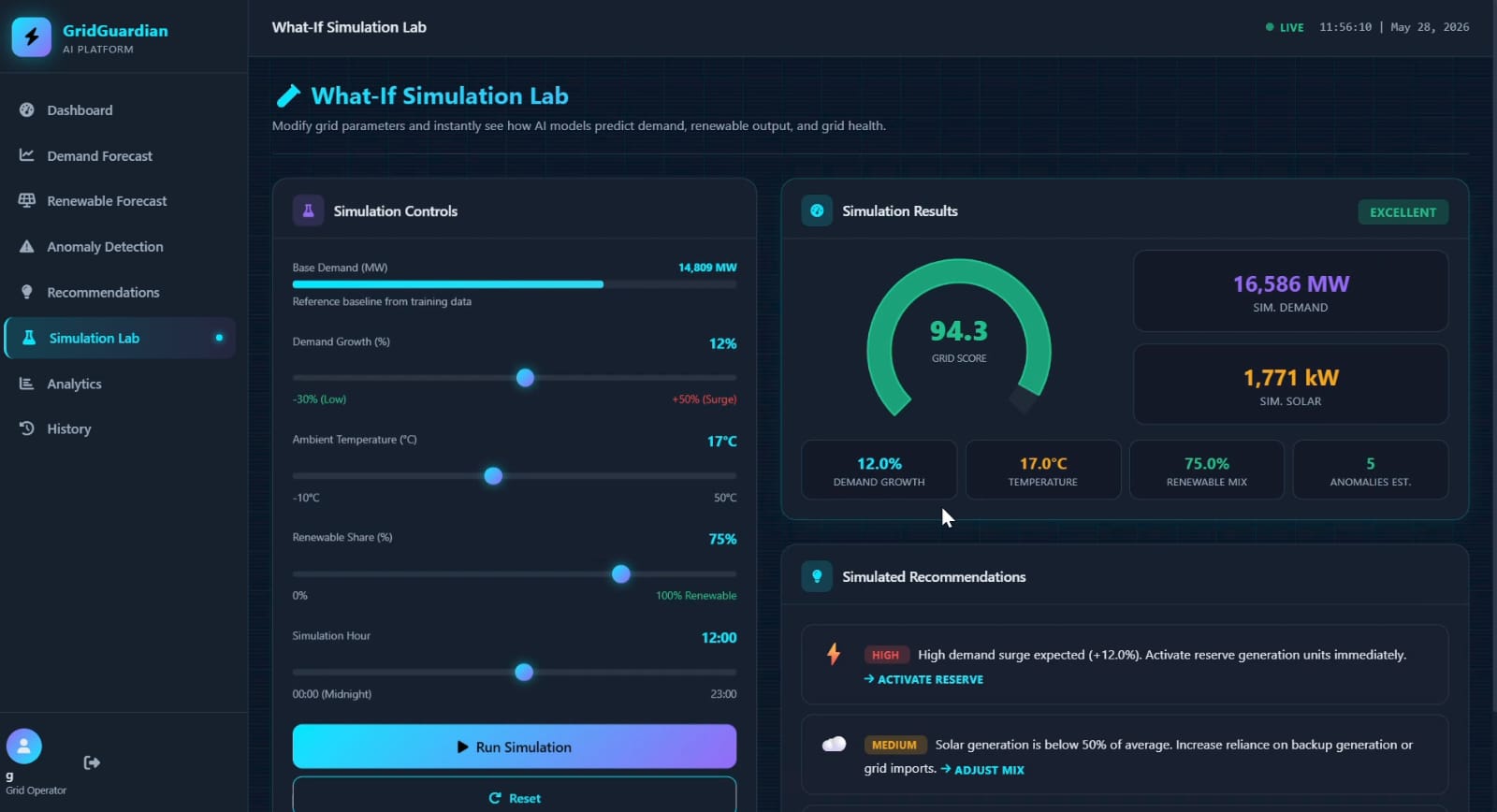Click the EXCELLENT status badge
This screenshot has height=812, width=1497.
(1403, 212)
